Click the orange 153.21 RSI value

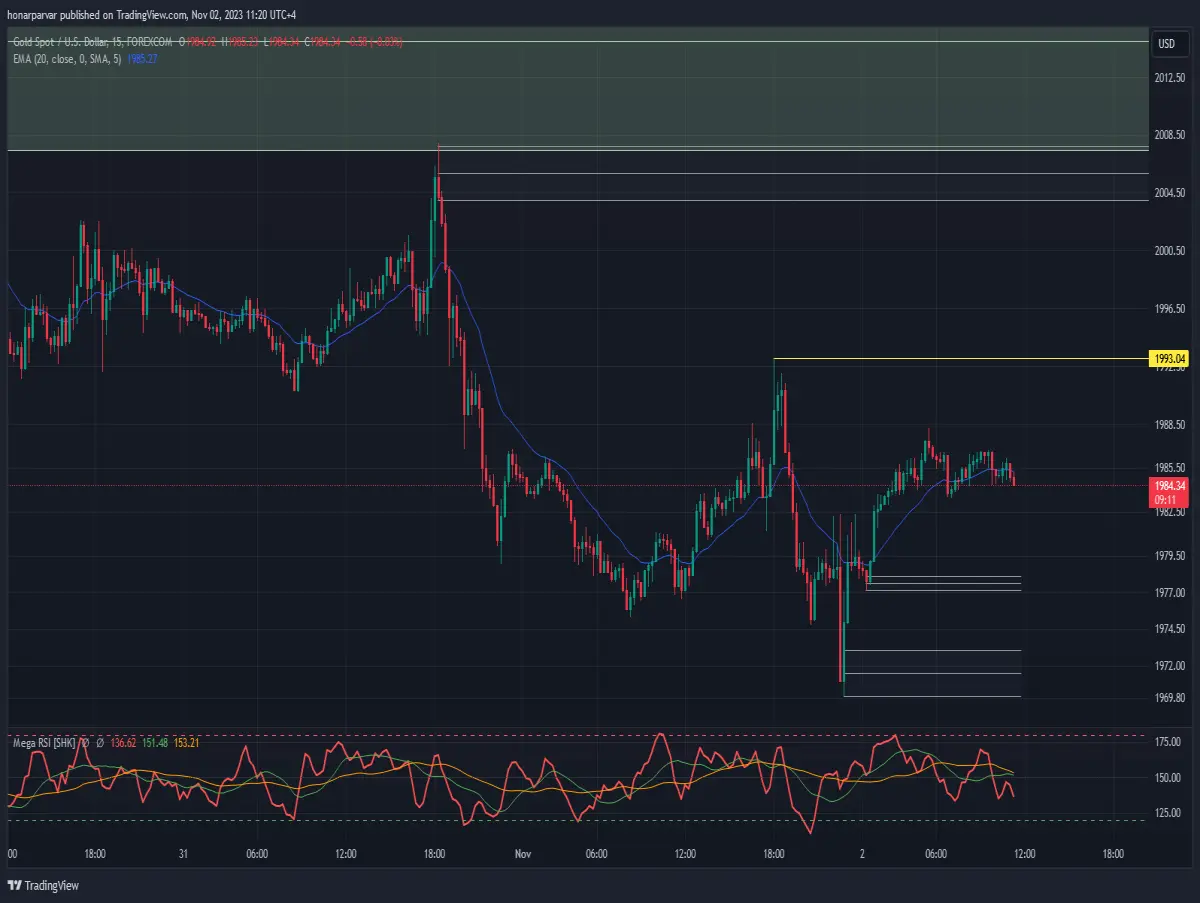(187, 742)
